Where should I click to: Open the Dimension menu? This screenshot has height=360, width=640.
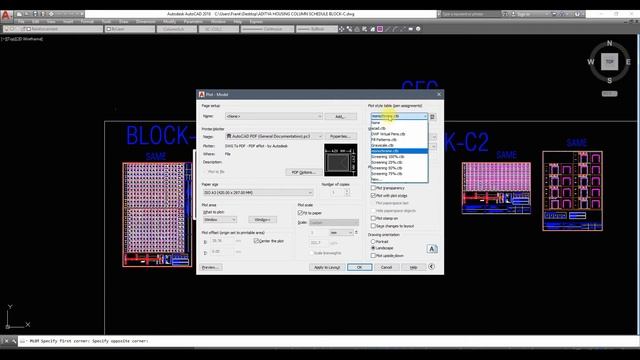146,22
